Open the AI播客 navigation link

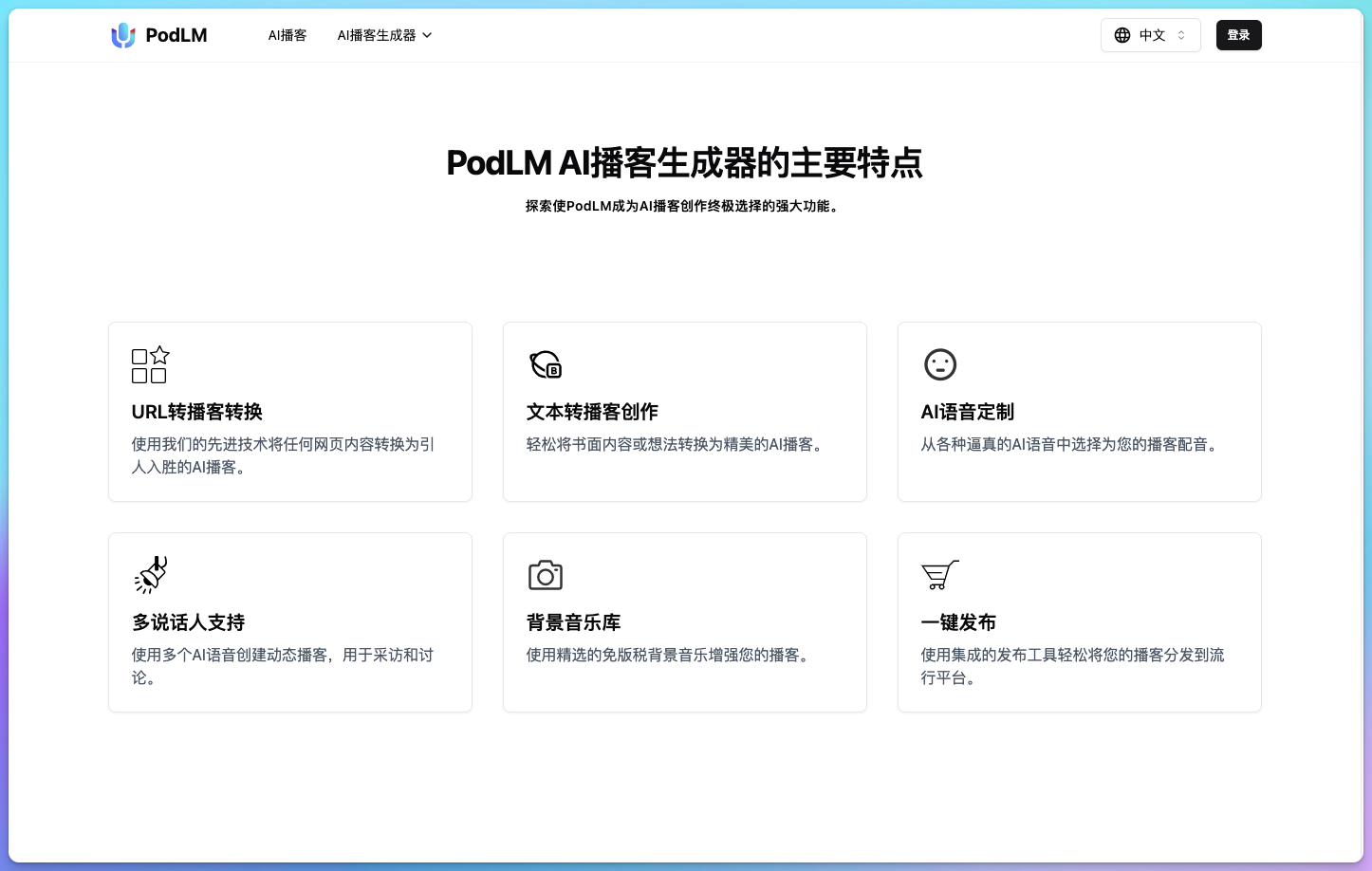287,35
